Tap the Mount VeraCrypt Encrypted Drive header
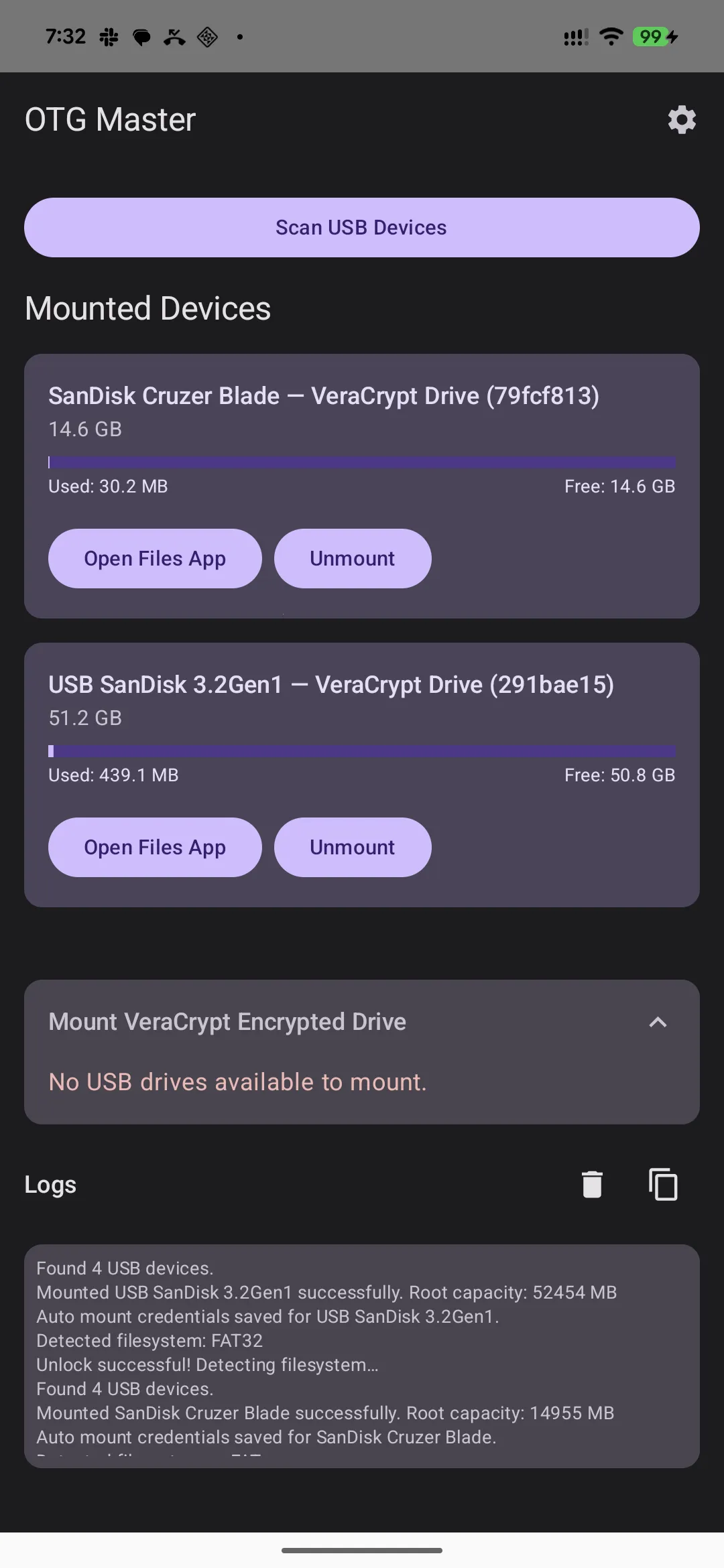 pos(227,1022)
